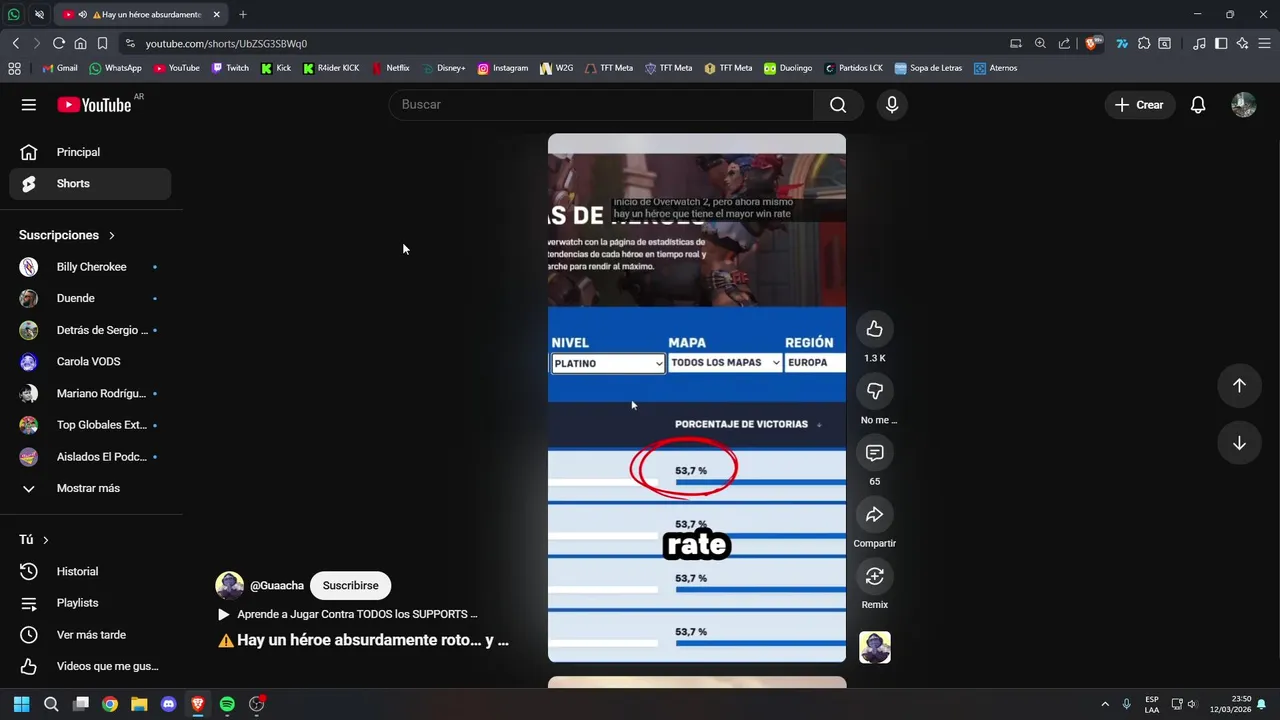The height and width of the screenshot is (720, 1280).
Task: Select the muted pinned tab
Action: (39, 15)
